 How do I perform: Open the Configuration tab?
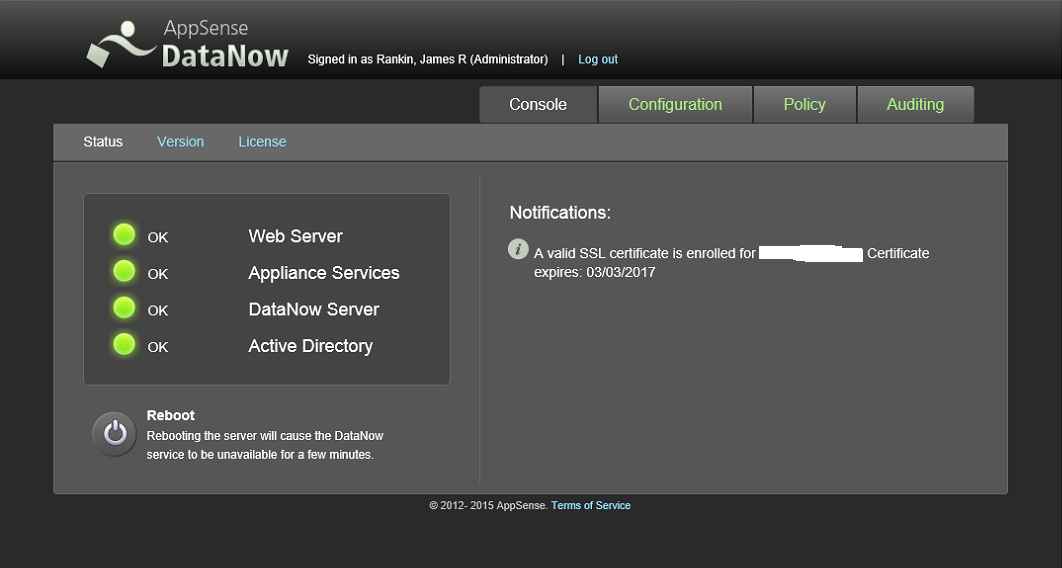pyautogui.click(x=675, y=104)
